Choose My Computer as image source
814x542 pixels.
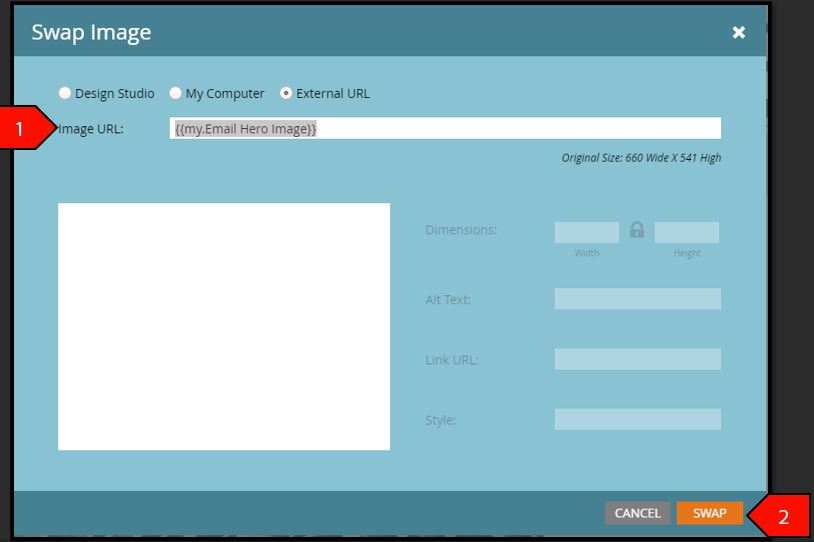click(x=175, y=93)
